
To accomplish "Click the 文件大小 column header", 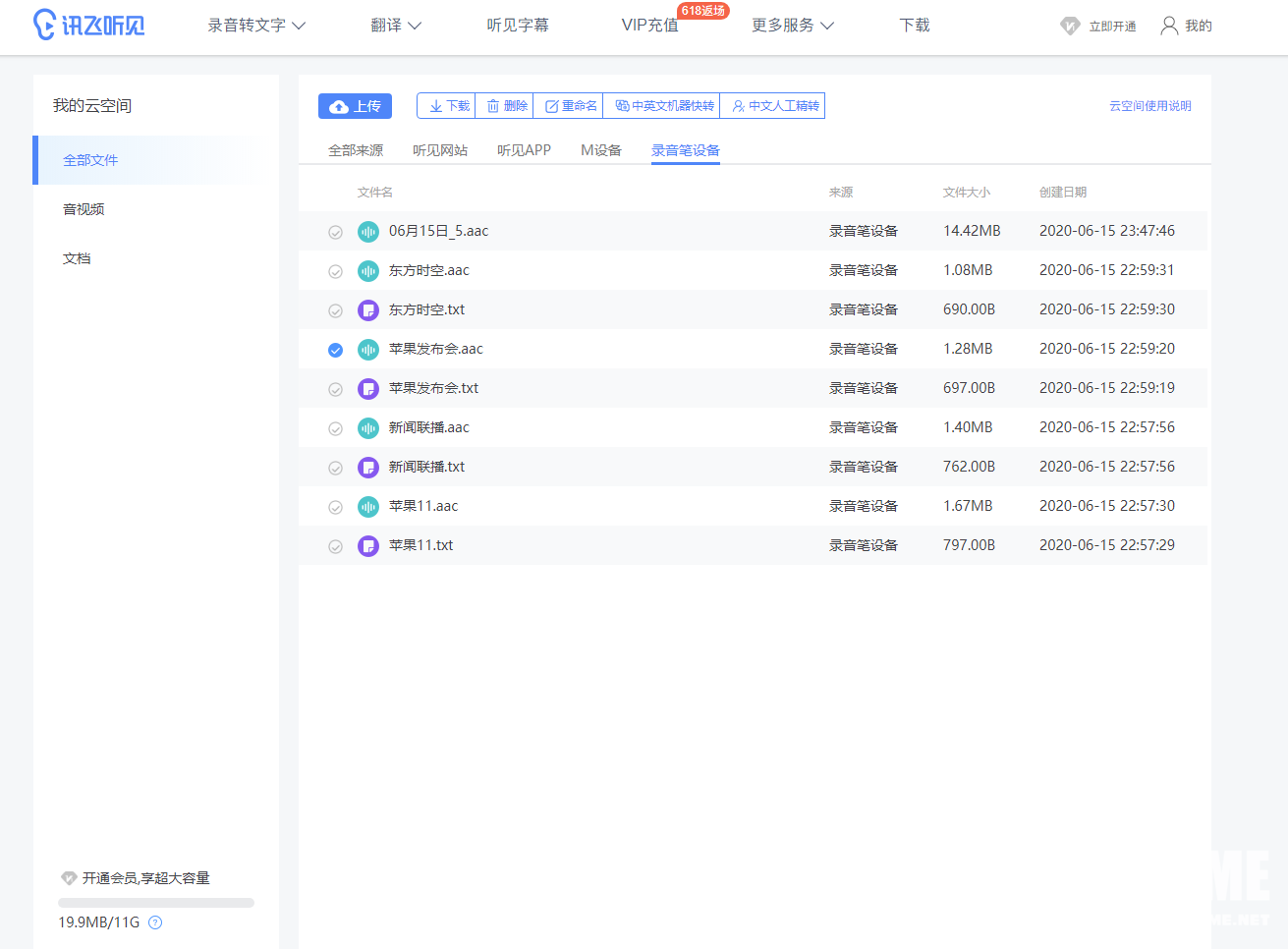I will tap(967, 193).
